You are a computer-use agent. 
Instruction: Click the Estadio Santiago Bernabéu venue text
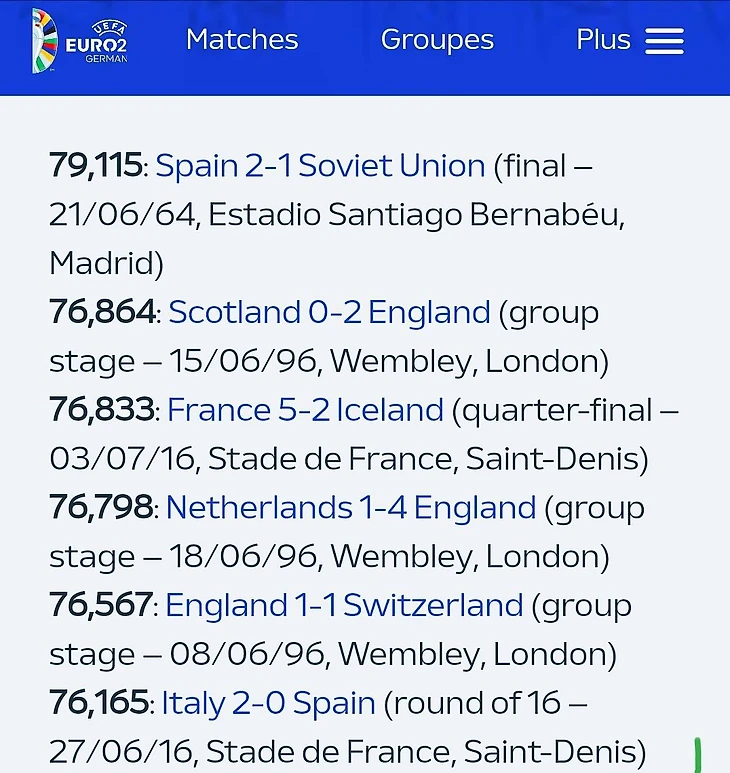click(x=415, y=214)
